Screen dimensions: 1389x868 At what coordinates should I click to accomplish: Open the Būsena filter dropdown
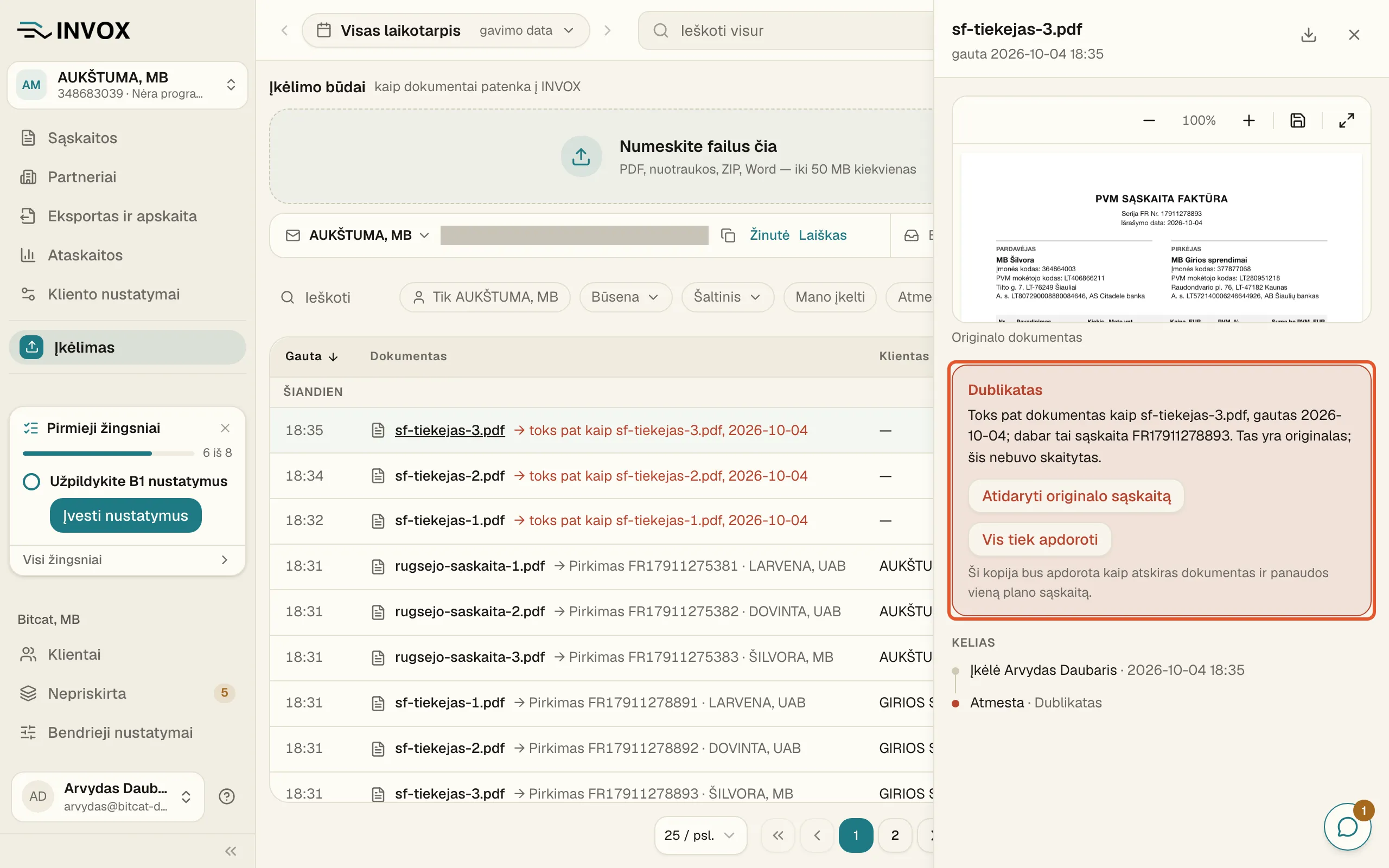[626, 297]
